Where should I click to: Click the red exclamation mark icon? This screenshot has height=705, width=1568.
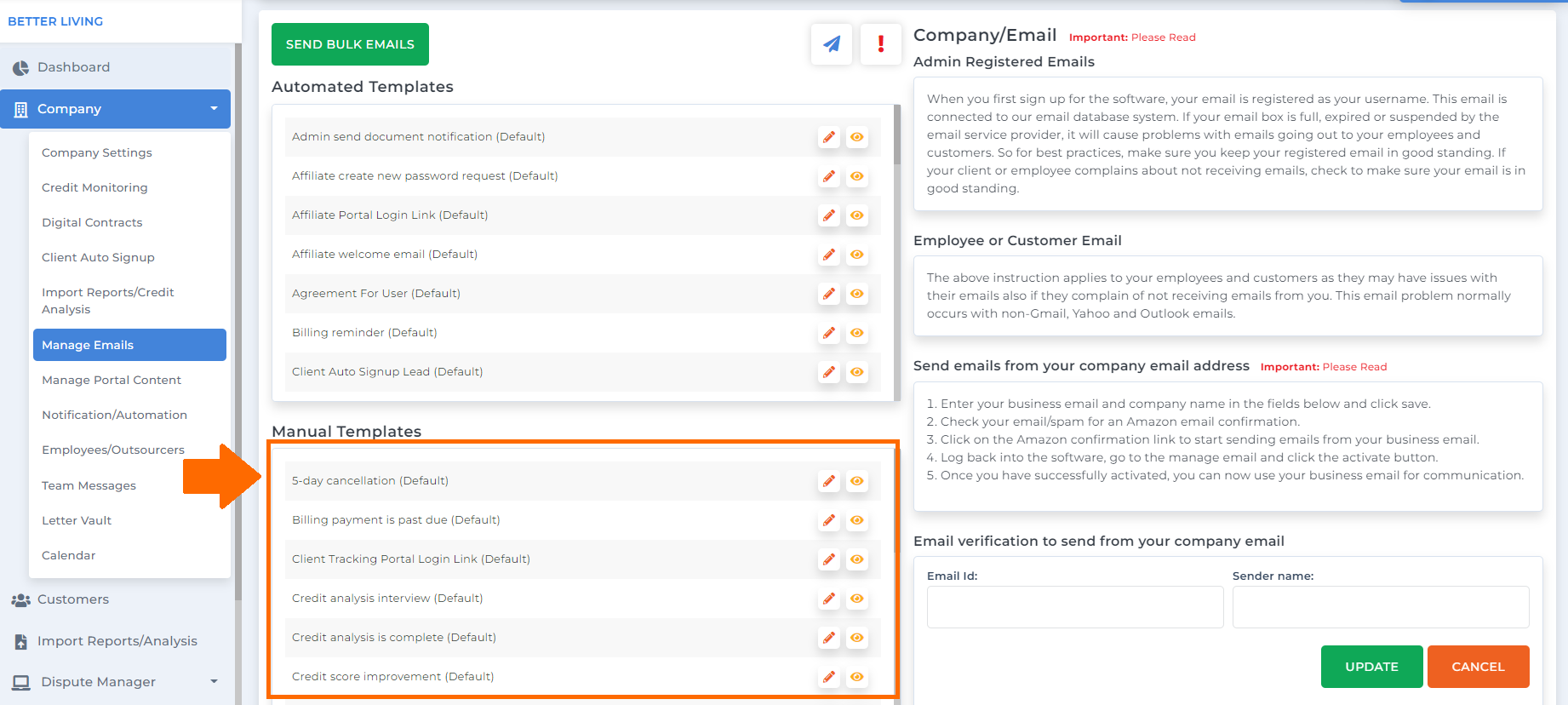point(881,44)
